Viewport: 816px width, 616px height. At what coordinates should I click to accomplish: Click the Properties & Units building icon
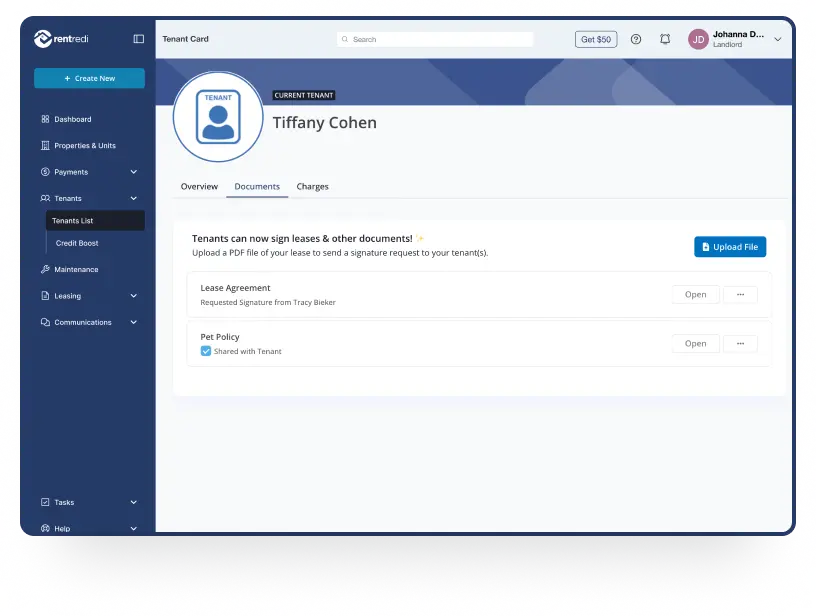45,146
